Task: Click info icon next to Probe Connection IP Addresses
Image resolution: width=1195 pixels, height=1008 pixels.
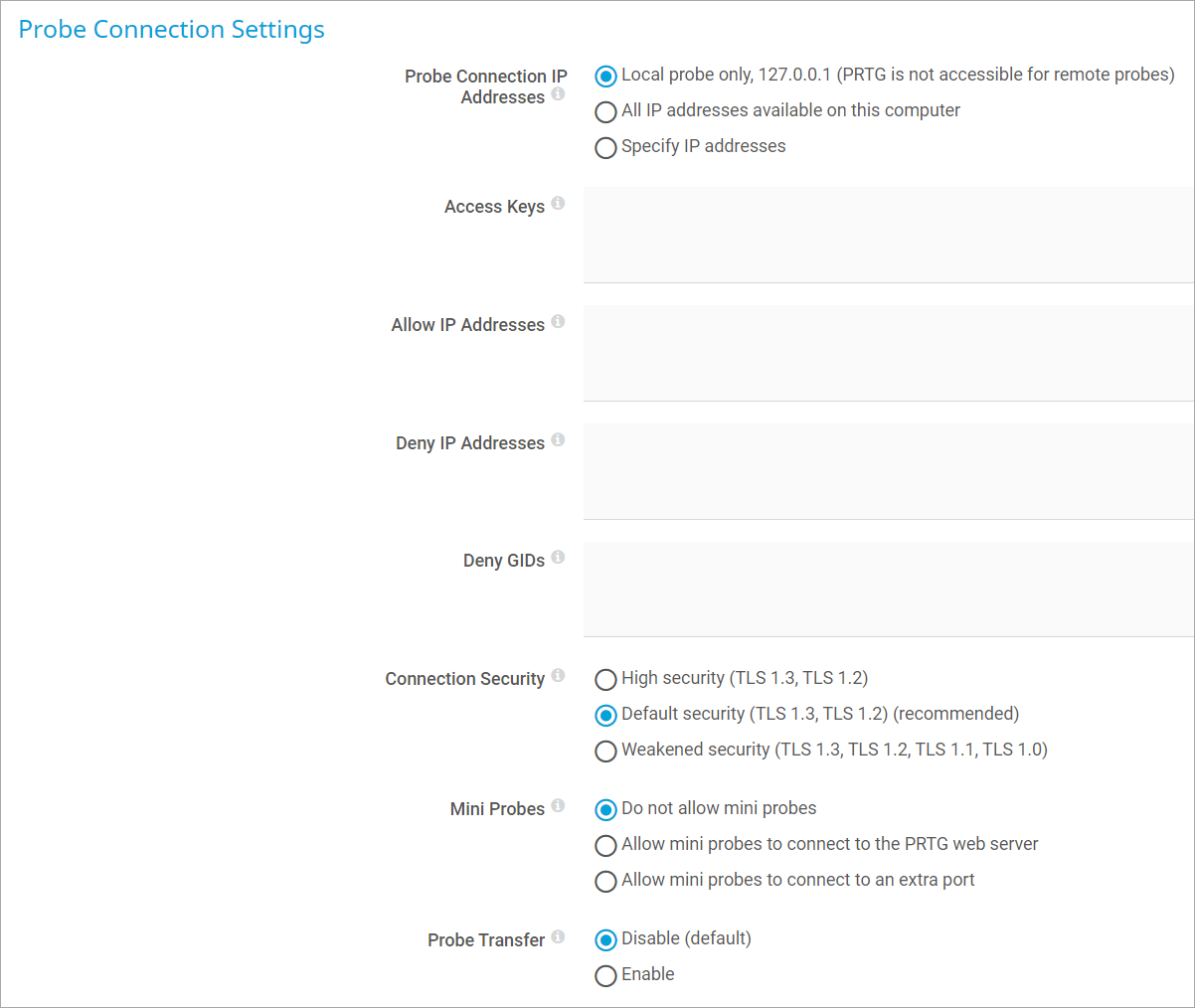Action: (x=558, y=93)
